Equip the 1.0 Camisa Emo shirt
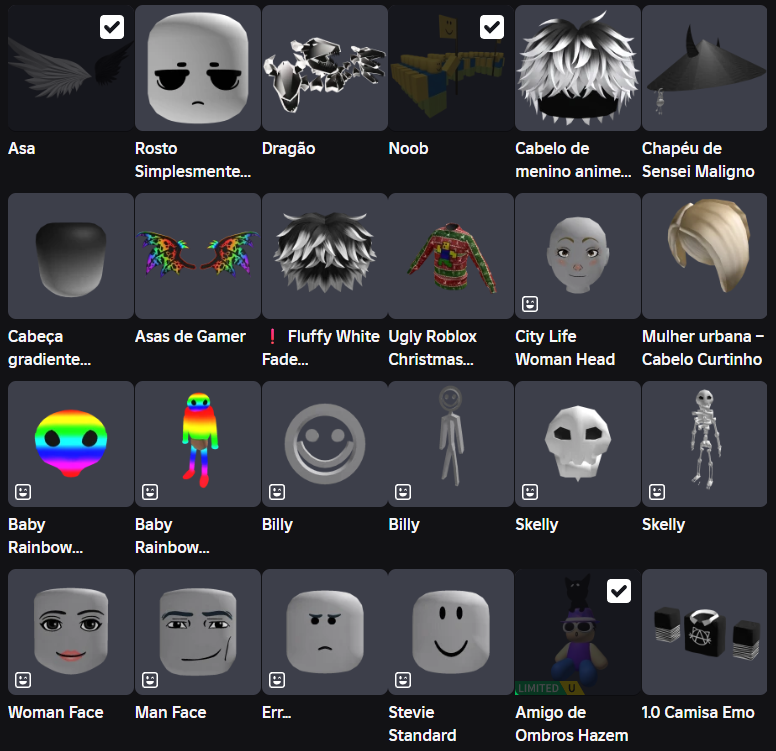Viewport: 776px width, 751px height. 704,632
